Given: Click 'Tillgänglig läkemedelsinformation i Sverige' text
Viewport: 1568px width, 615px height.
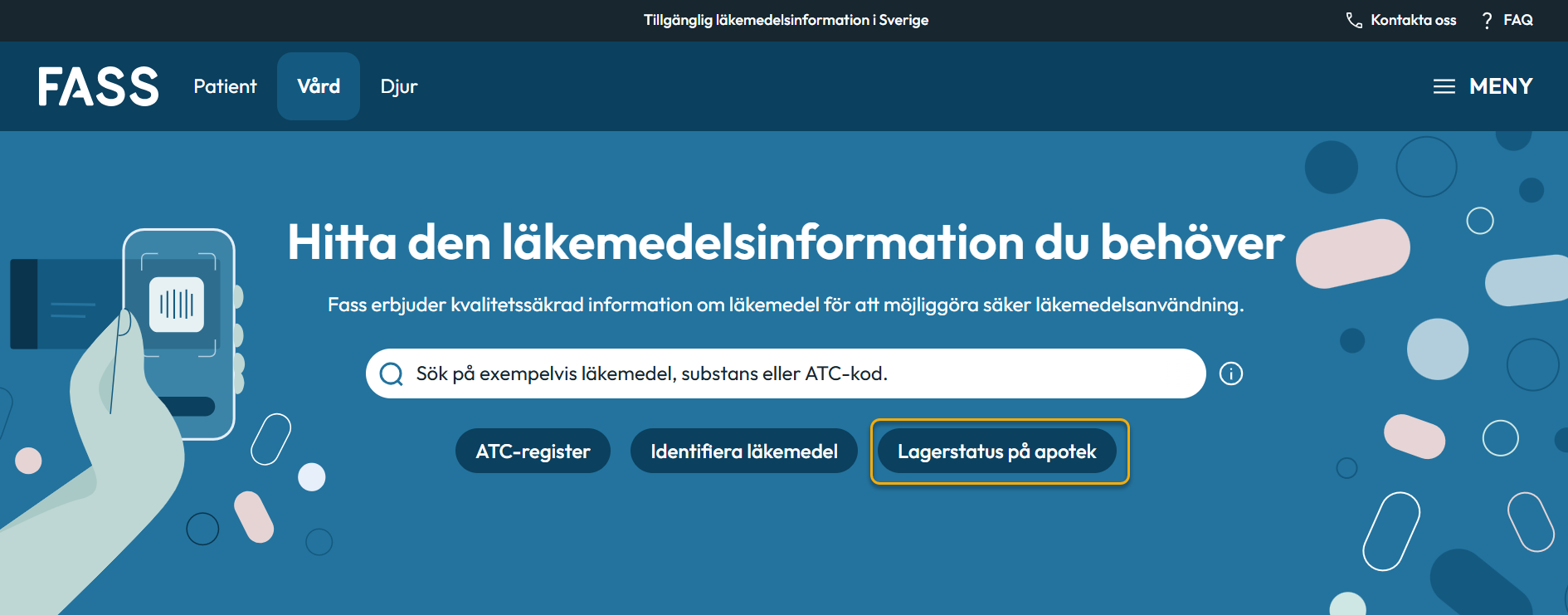Looking at the screenshot, I should point(786,20).
